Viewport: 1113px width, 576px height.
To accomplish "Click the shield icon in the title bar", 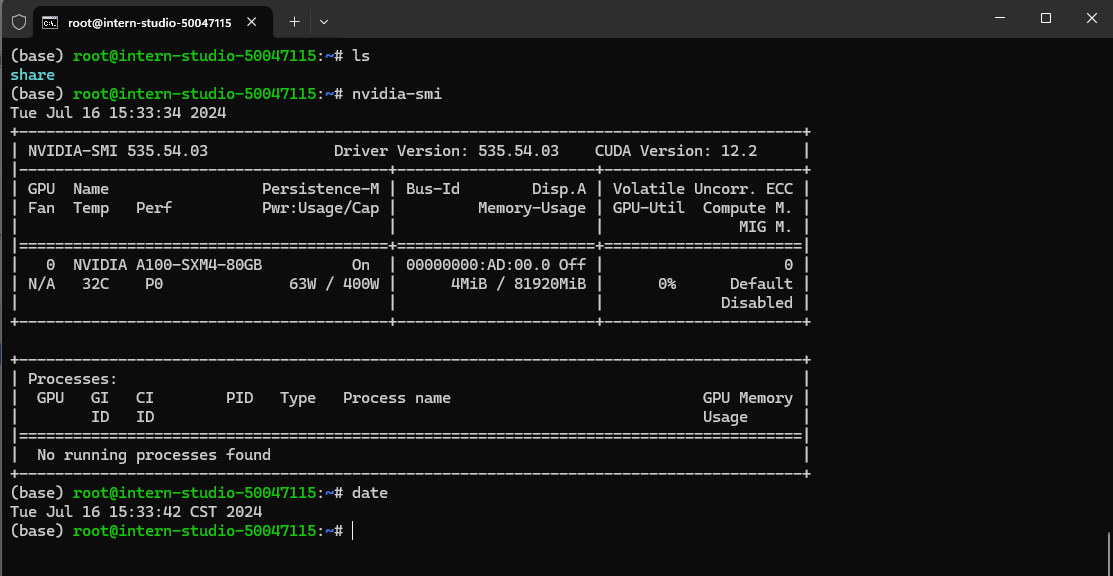I will (19, 22).
